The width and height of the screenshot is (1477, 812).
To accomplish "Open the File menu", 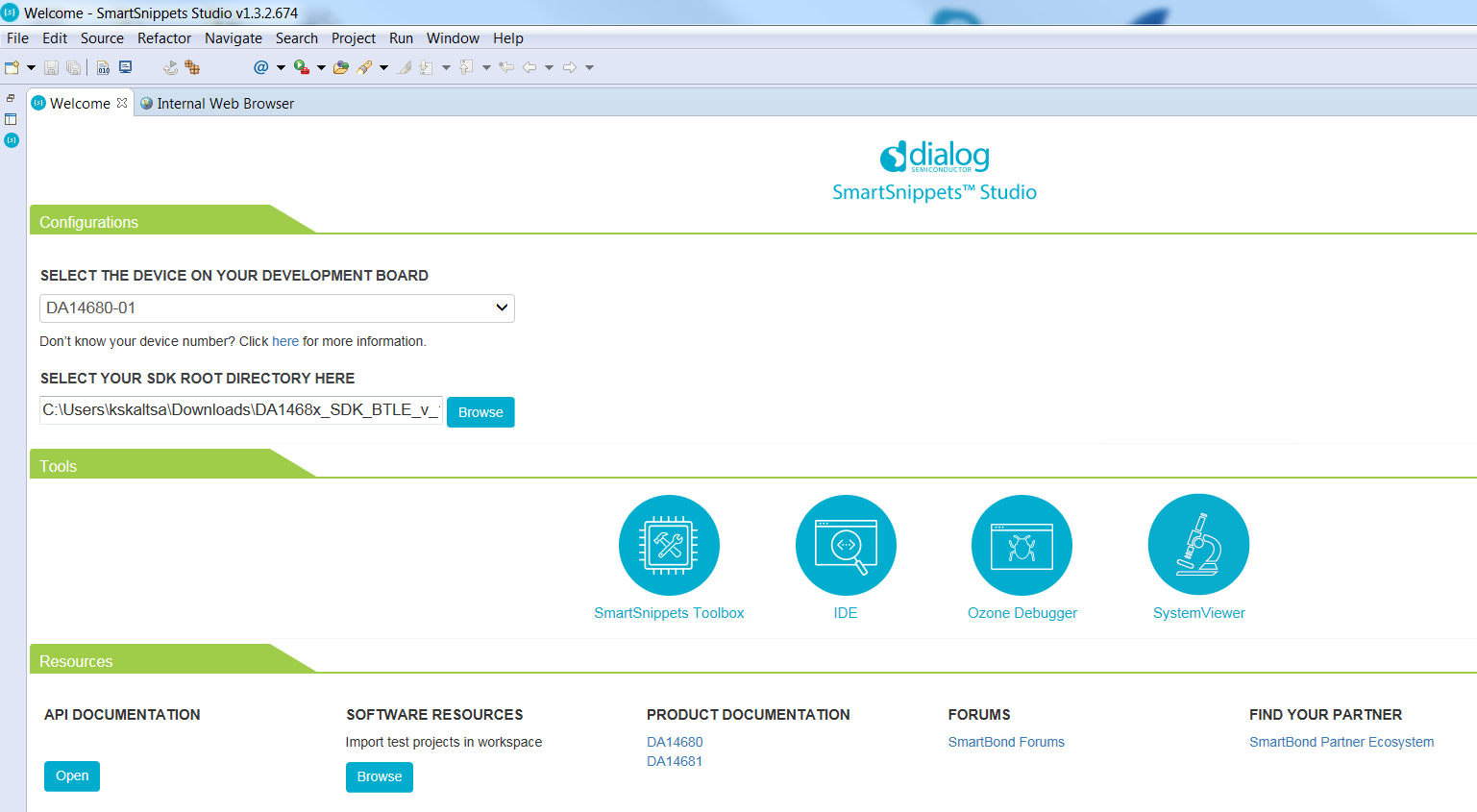I will tap(17, 38).
